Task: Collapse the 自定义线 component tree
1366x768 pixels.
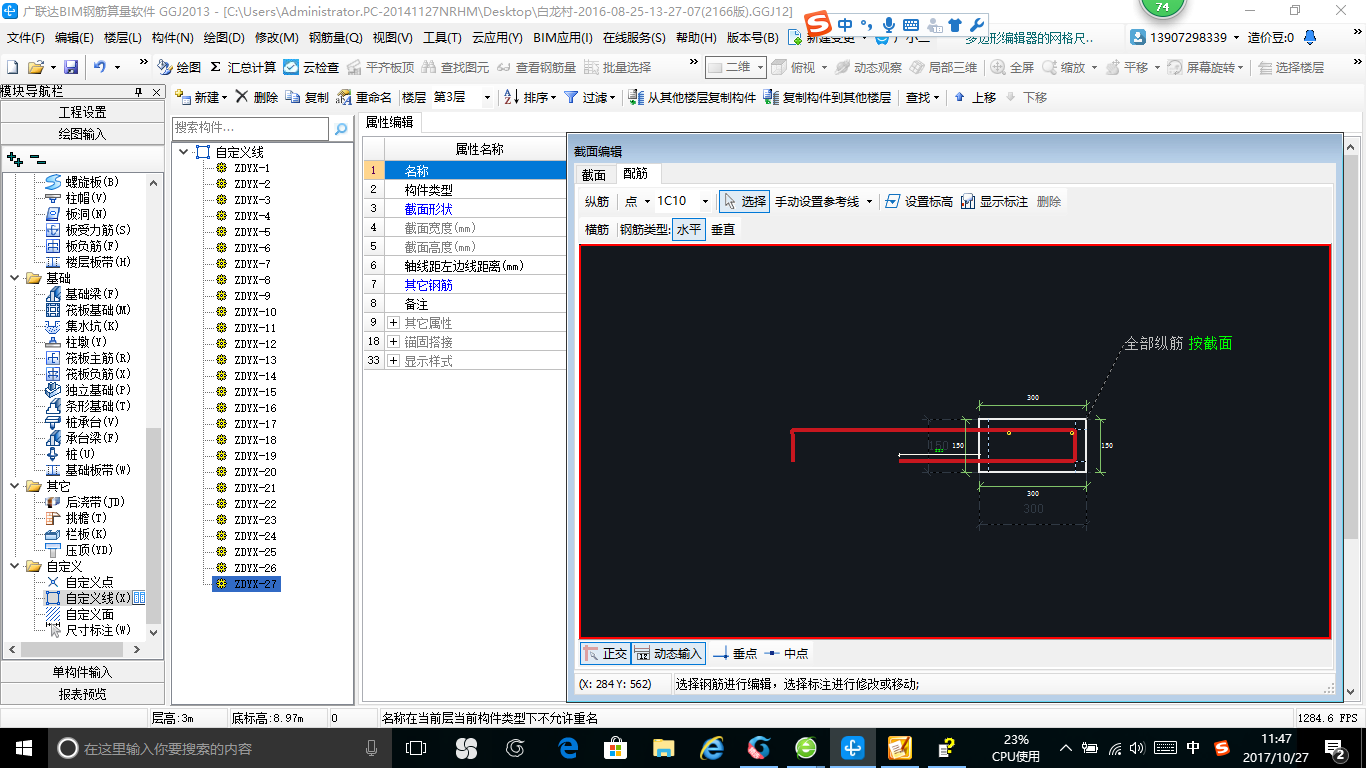Action: coord(183,152)
